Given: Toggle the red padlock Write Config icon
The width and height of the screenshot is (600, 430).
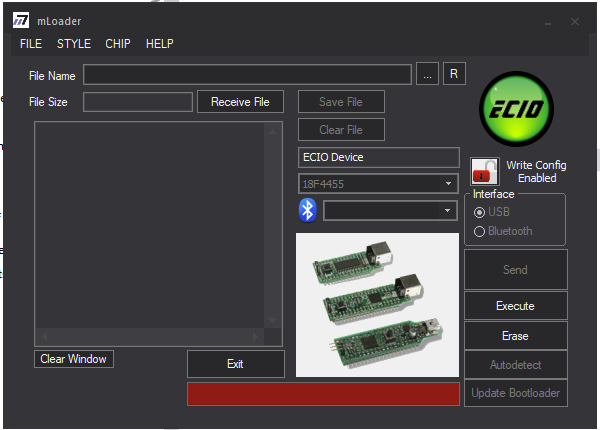Looking at the screenshot, I should pos(484,171).
